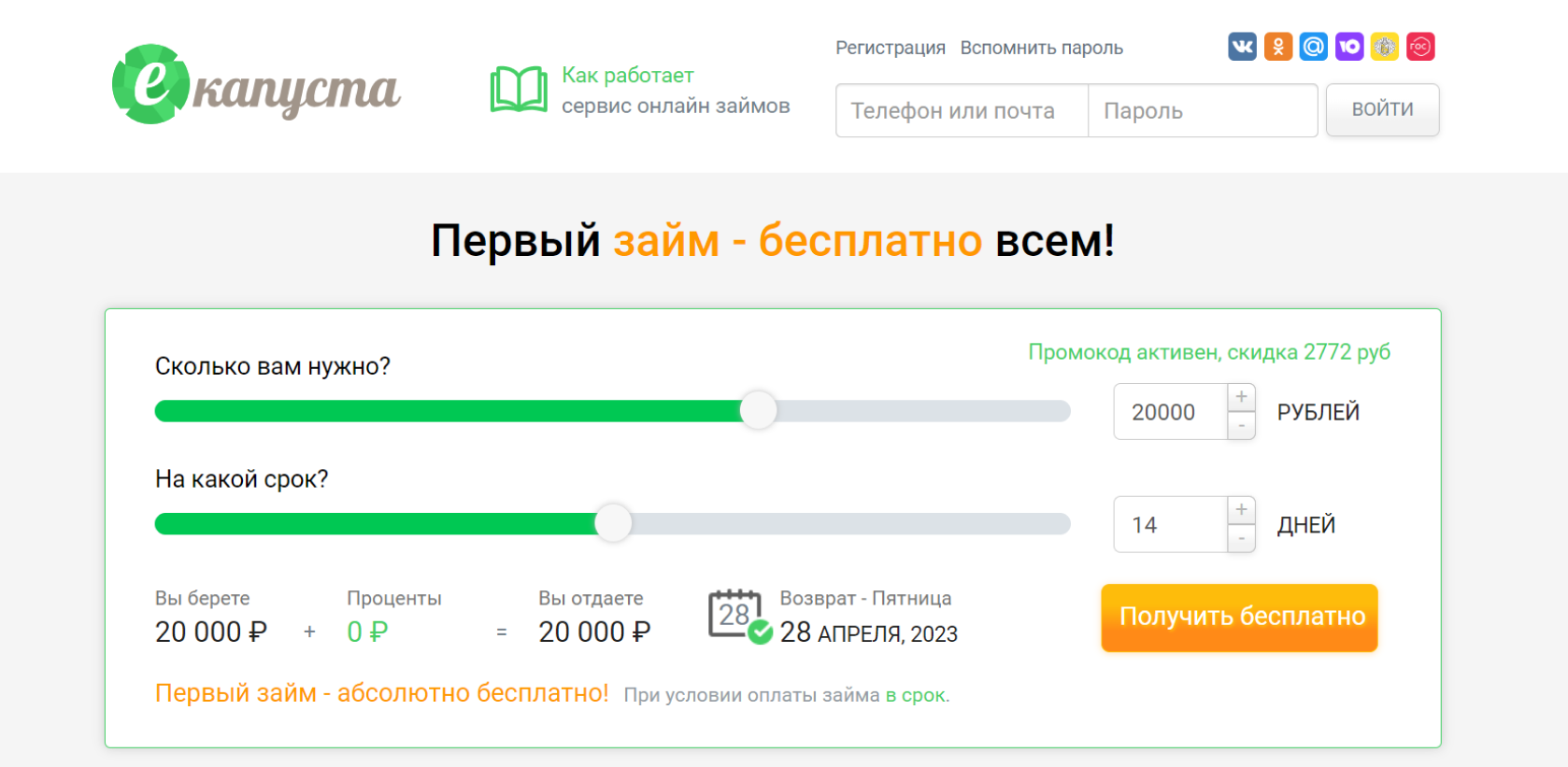The width and height of the screenshot is (1568, 767).
Task: Sign in with purple YooMoney icon
Action: click(x=1349, y=46)
